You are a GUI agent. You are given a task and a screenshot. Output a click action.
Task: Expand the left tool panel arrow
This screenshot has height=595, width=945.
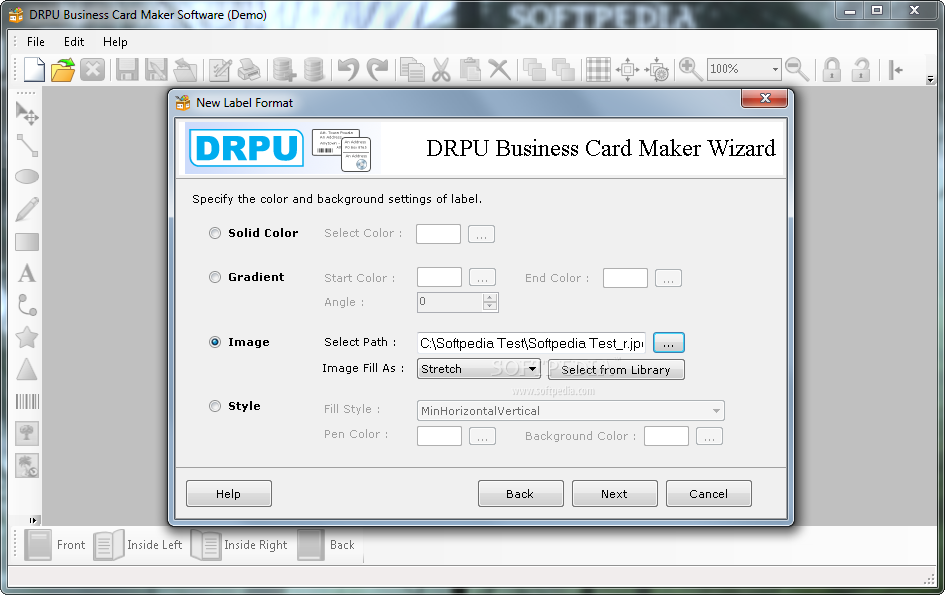[33, 520]
